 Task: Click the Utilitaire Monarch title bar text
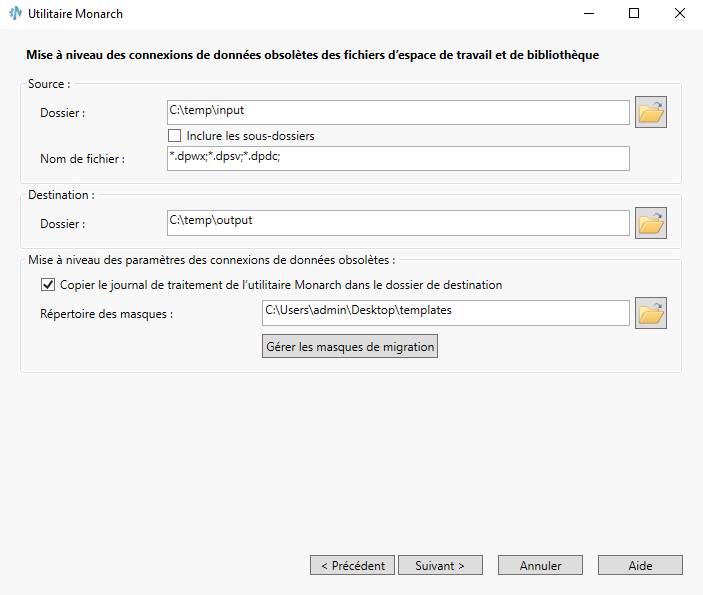tap(78, 15)
